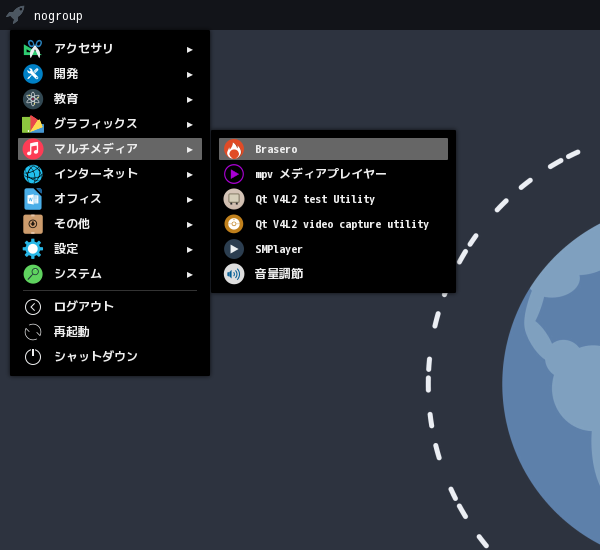Click the atom icon for 教育

tap(33, 99)
